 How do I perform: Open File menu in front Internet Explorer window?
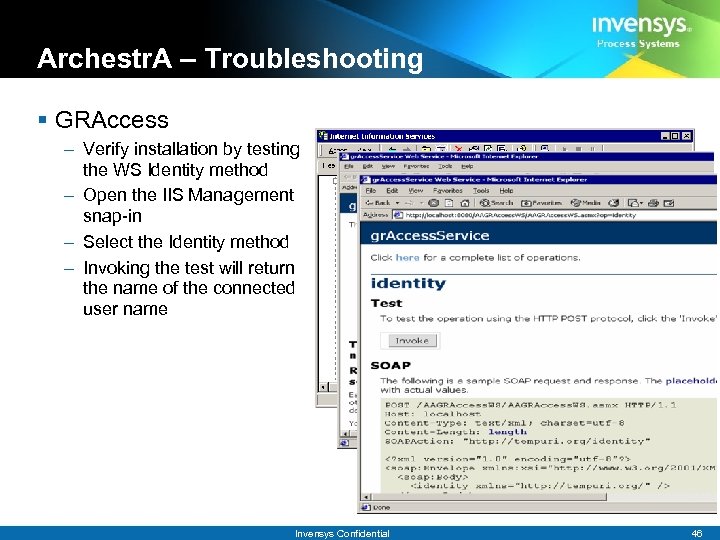(x=371, y=191)
